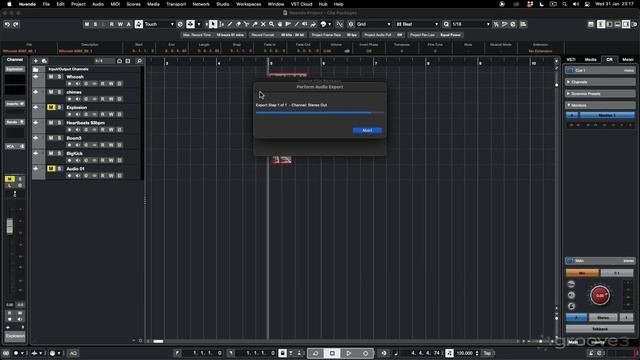
Task: Unmute the Audio 01 track
Action: (x=51, y=169)
